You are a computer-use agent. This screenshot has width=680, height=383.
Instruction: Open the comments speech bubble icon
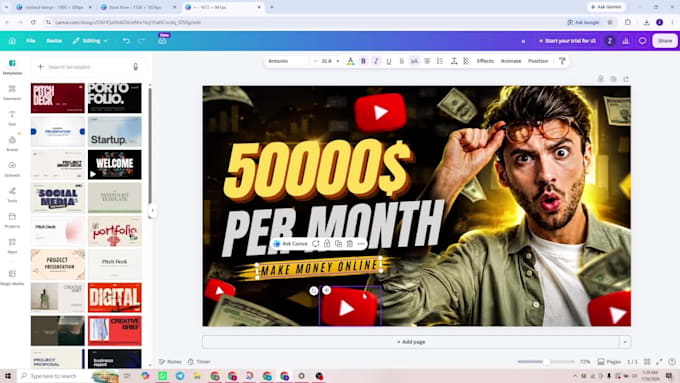(x=643, y=41)
